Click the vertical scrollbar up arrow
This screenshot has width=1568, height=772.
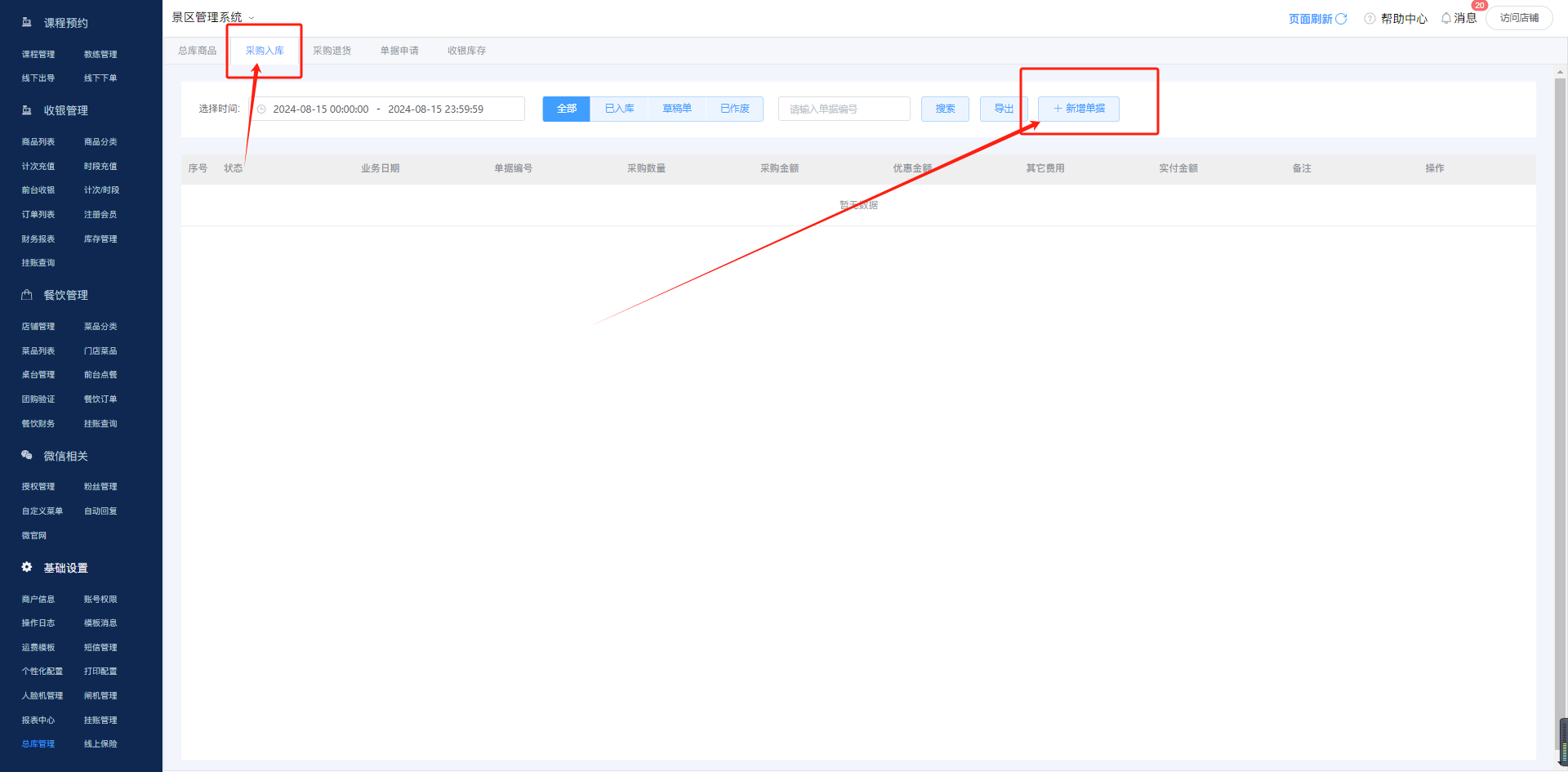(1560, 72)
